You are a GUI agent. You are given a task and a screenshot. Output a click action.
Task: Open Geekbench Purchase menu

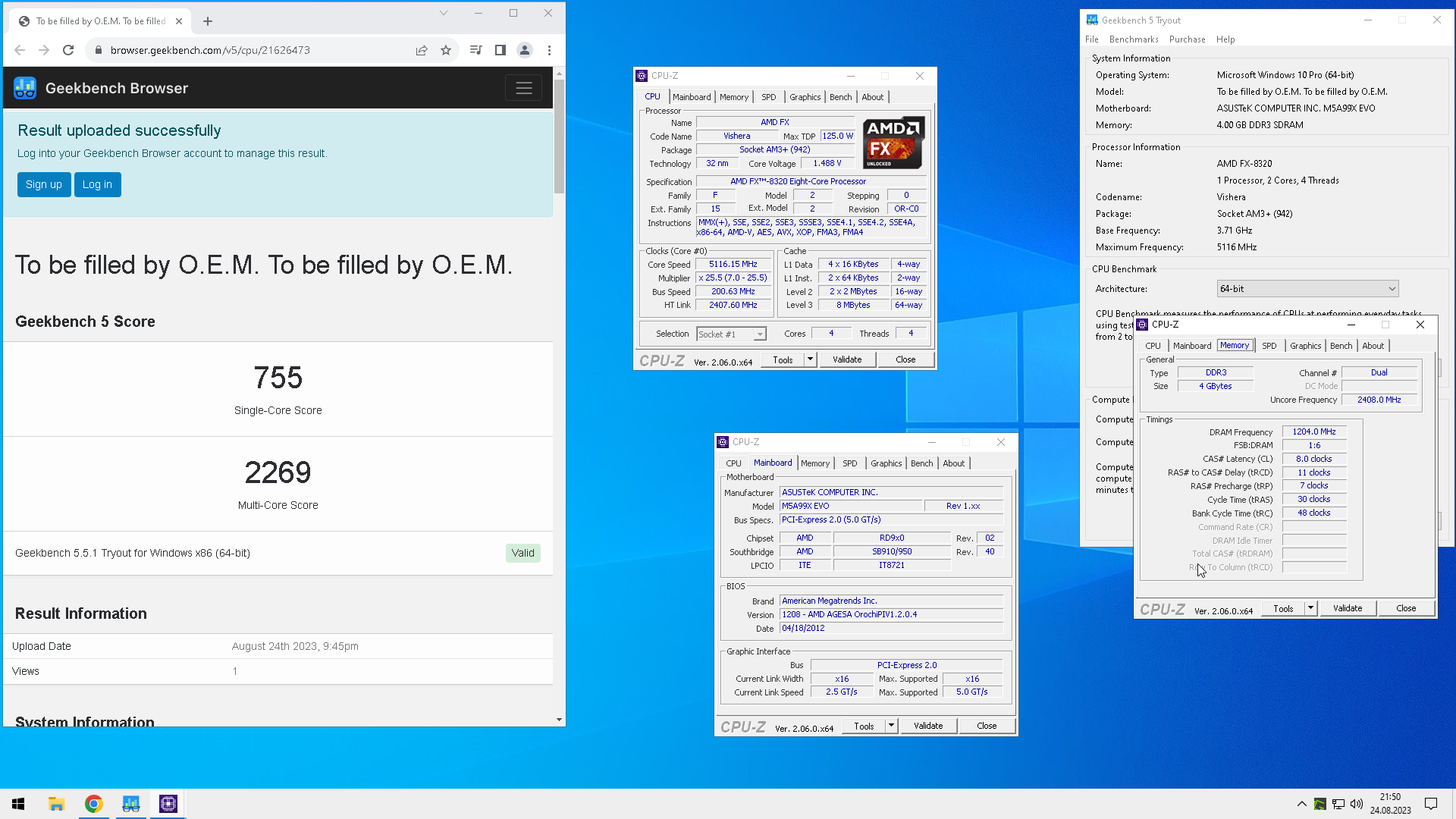click(x=1187, y=39)
